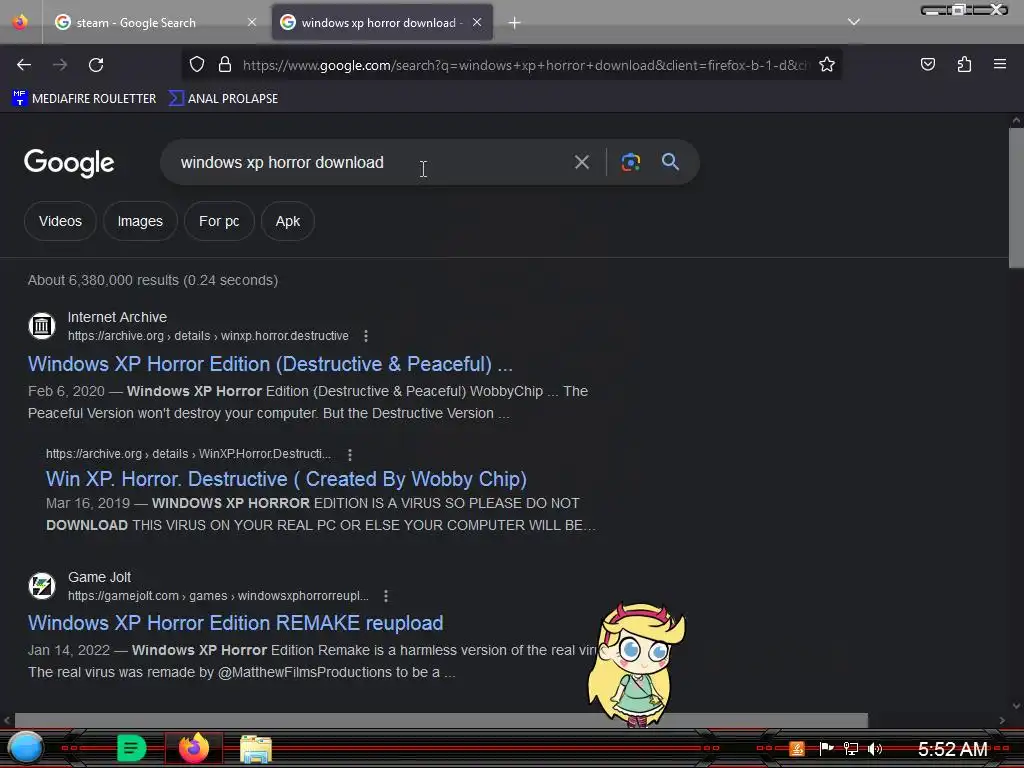Screen dimensions: 1024x768
Task: Click the Game Jolt site name
Action: 99,577
